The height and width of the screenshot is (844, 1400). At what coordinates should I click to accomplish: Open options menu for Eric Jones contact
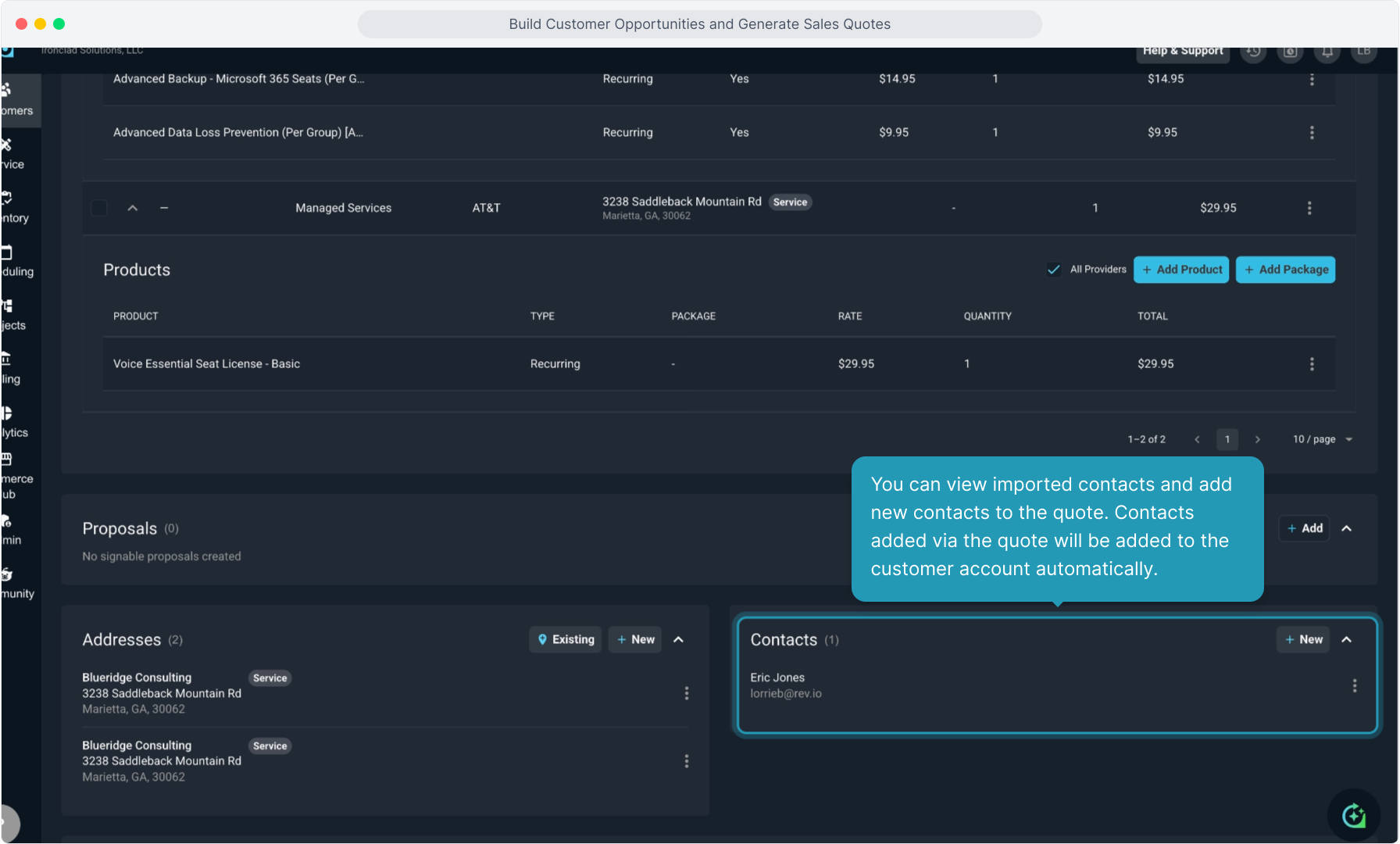(1354, 685)
